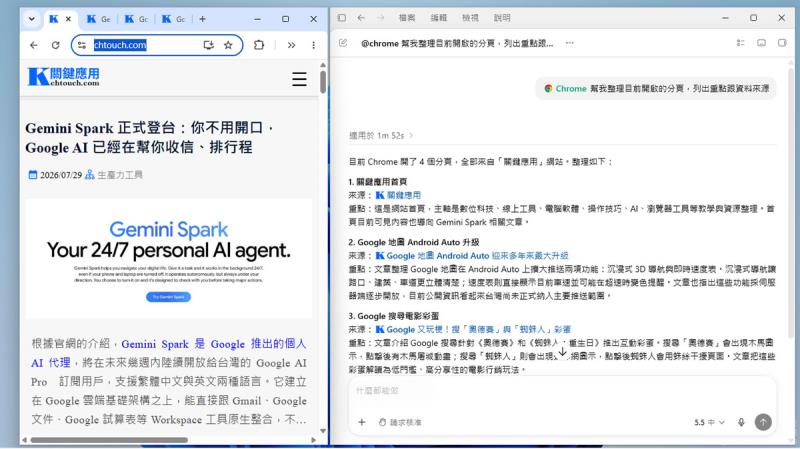Click the 關鍵應用 chtouch.com site logo
Viewport: 800px width, 449px height.
click(64, 77)
